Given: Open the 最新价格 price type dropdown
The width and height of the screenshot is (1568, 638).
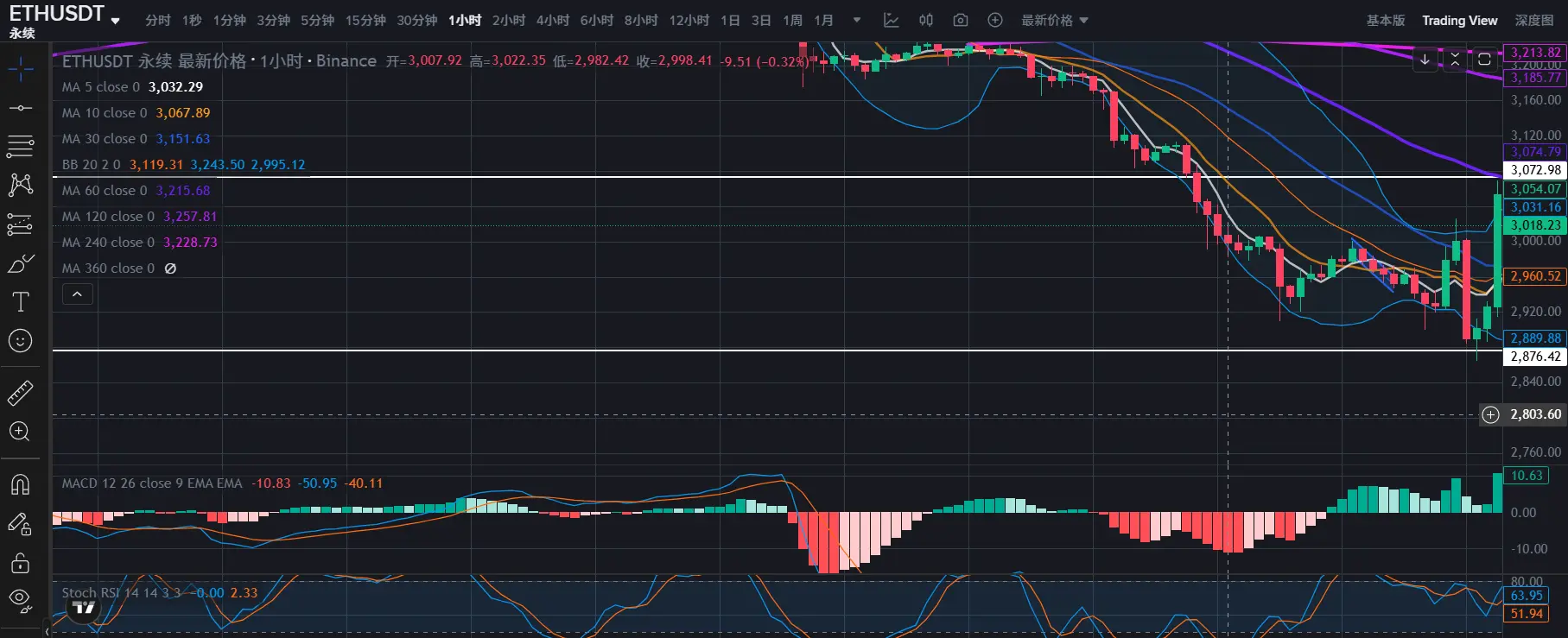Looking at the screenshot, I should coord(1055,20).
